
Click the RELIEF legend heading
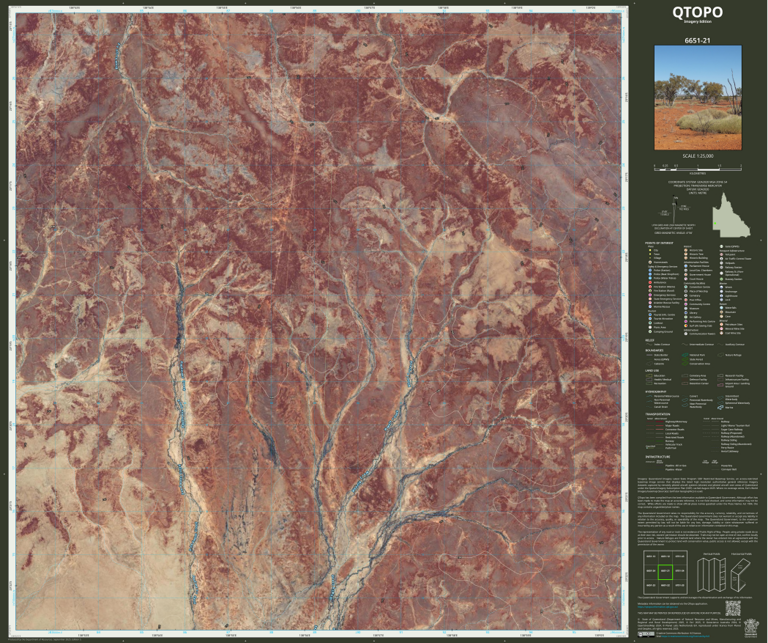pos(649,339)
